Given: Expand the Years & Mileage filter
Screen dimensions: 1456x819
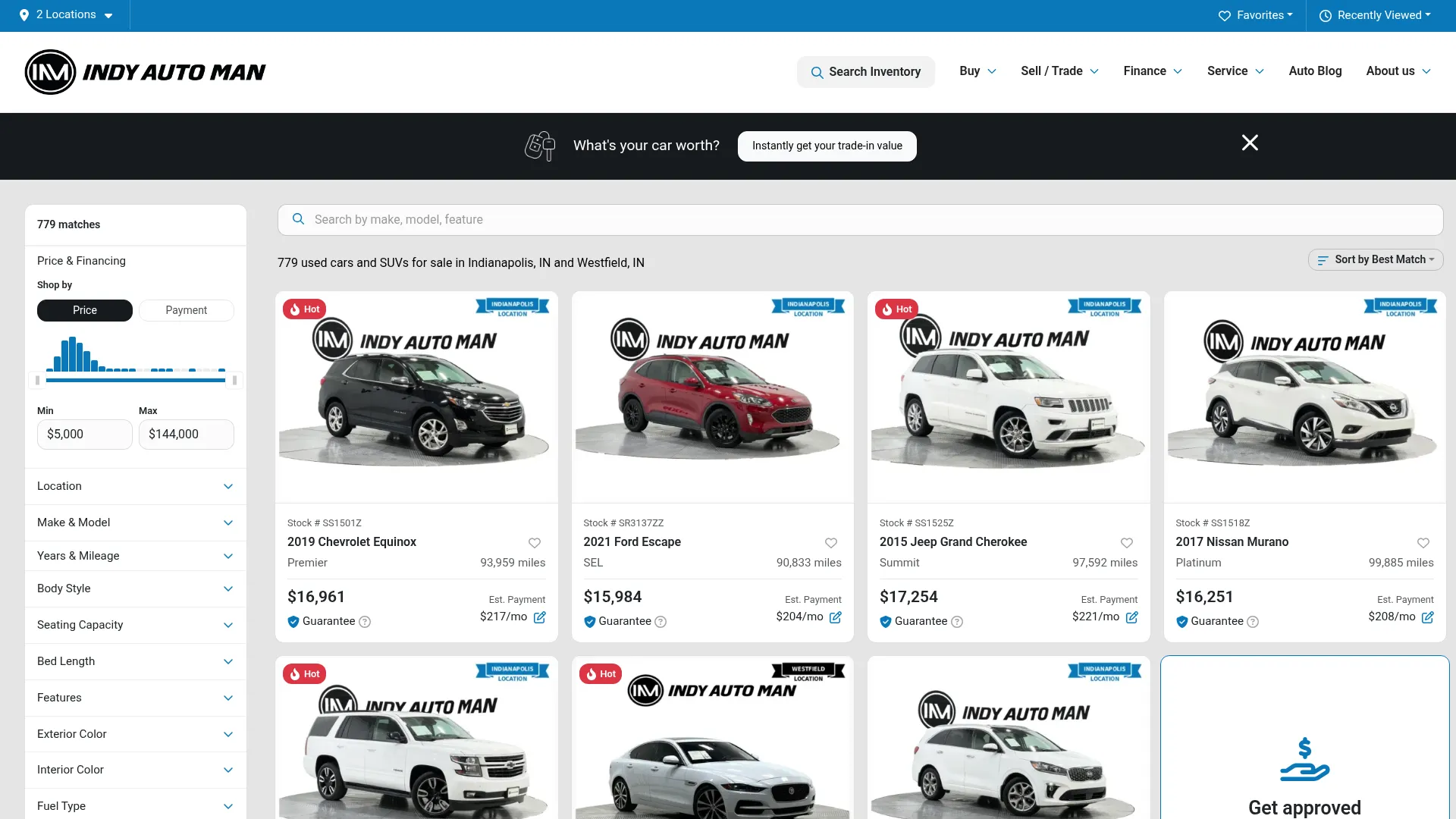Looking at the screenshot, I should click(136, 556).
